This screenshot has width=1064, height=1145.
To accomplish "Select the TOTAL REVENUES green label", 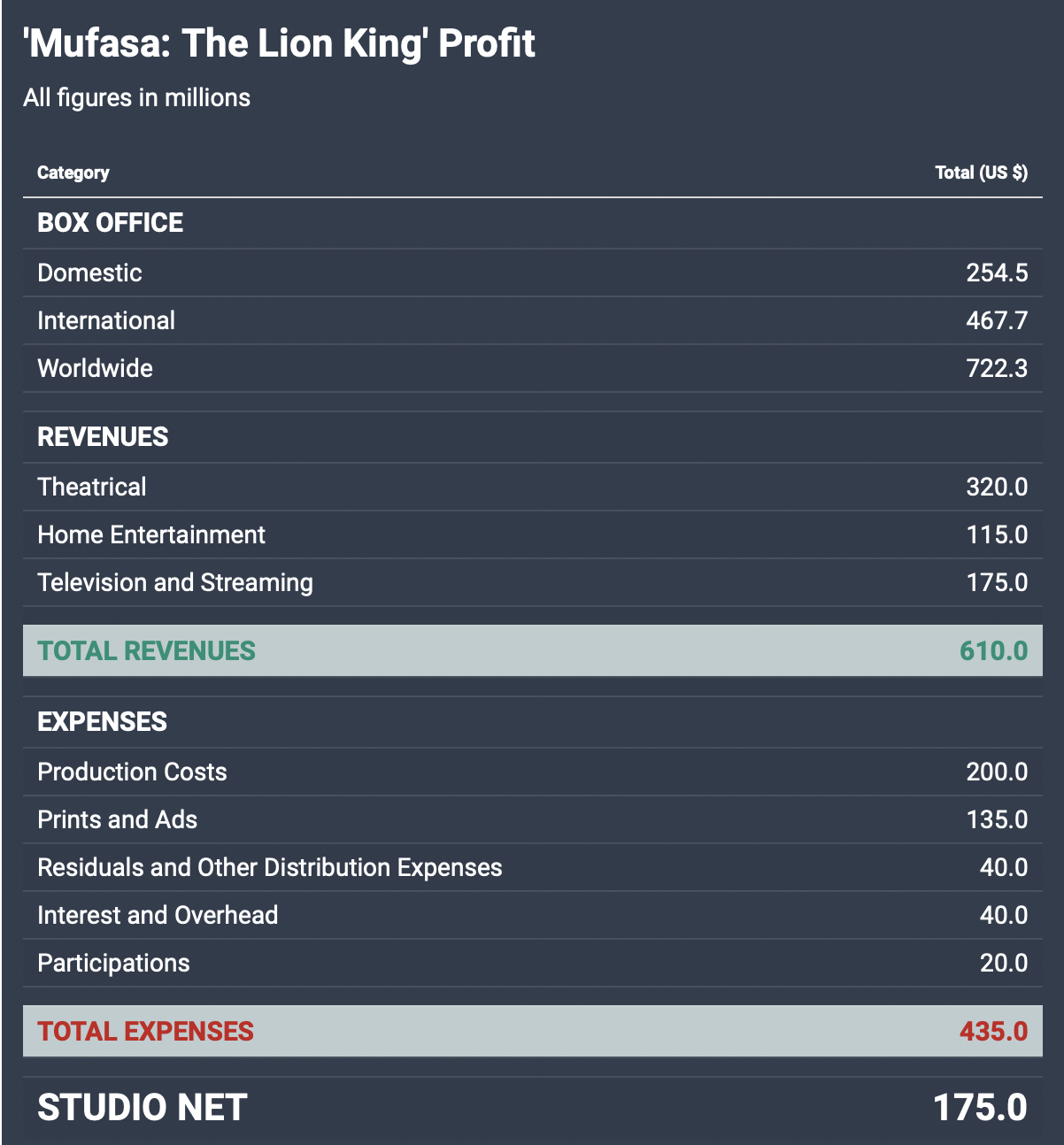I will [146, 651].
